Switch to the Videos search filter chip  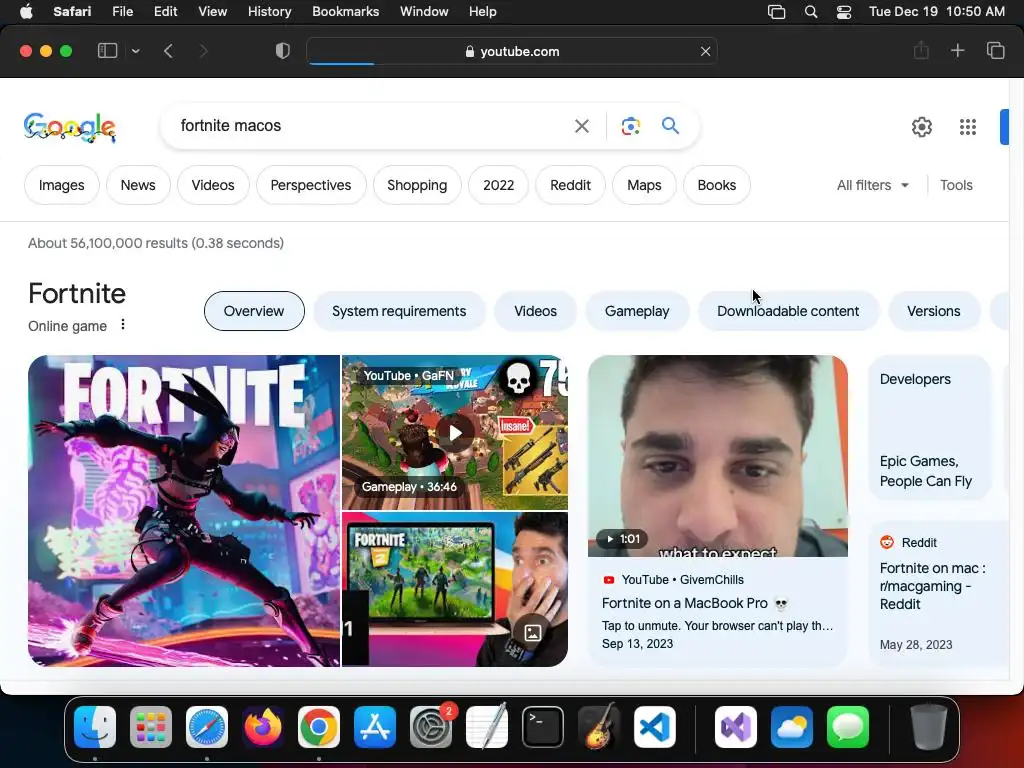(x=213, y=185)
